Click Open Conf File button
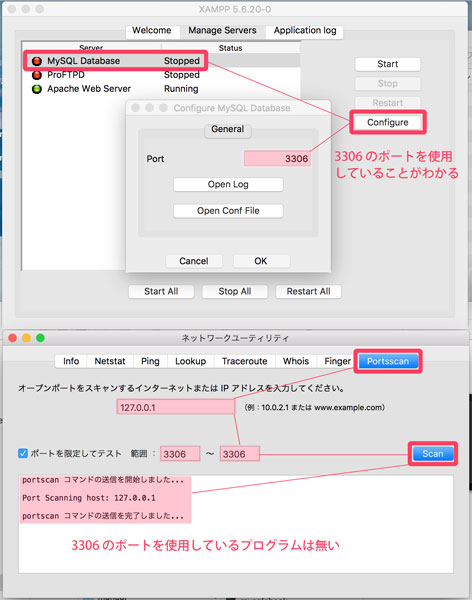Viewport: 472px width, 600px height. (228, 211)
